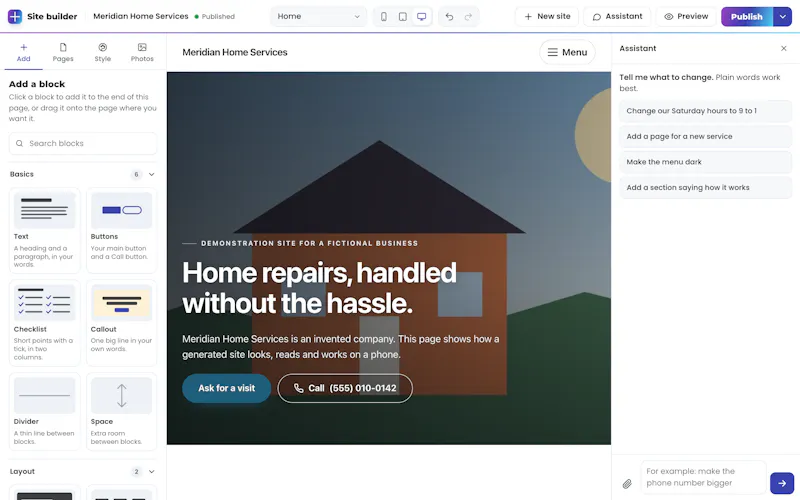Collapse the Layout section
This screenshot has width=800, height=500.
click(x=152, y=471)
